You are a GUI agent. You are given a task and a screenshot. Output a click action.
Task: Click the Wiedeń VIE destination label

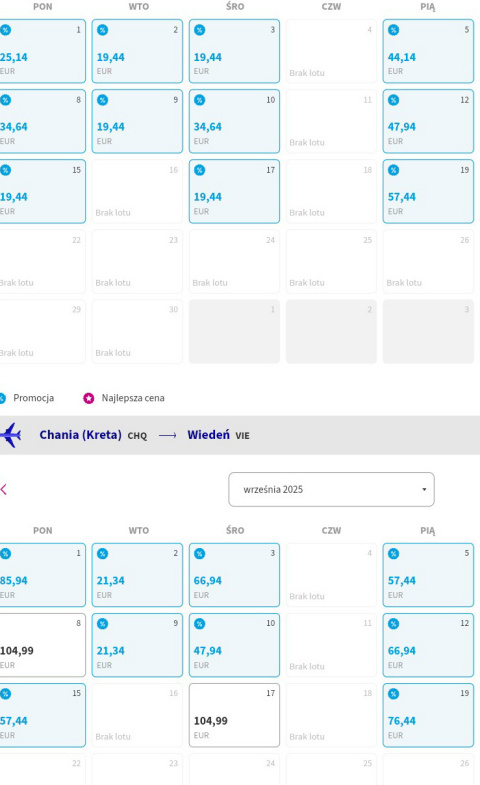point(218,435)
